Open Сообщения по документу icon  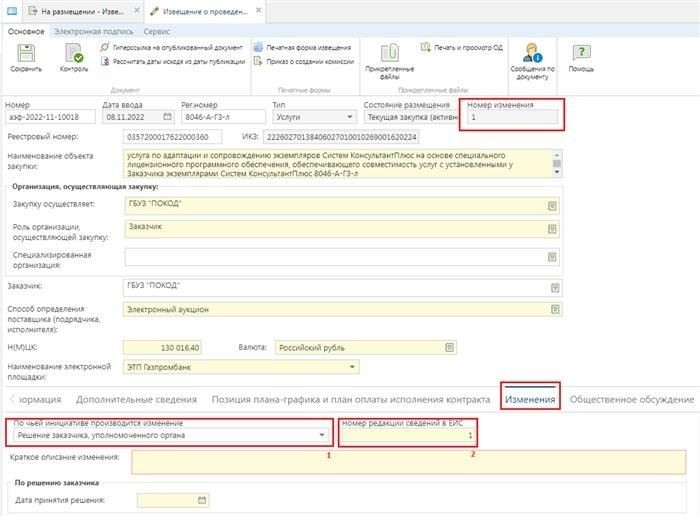point(532,53)
